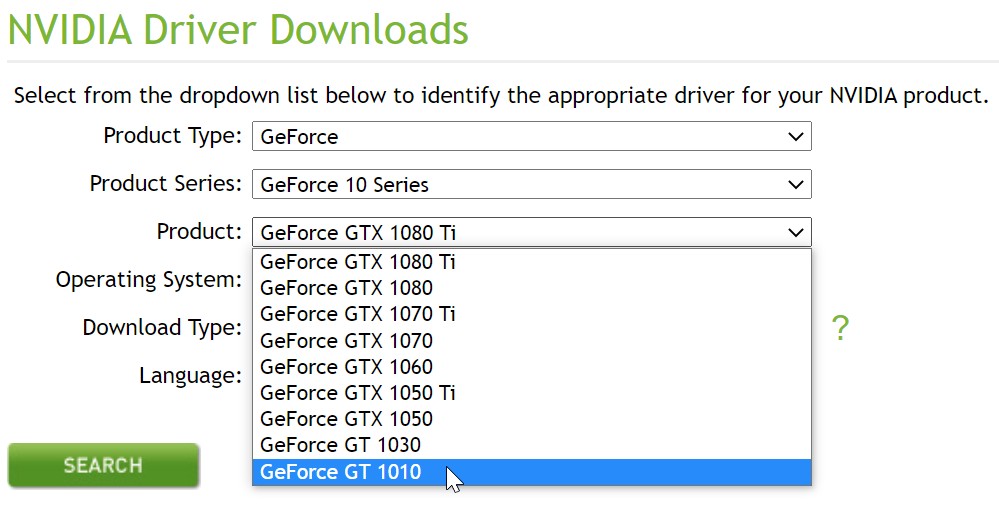
Task: Open the Product Type dropdown showing GeForce
Action: tap(531, 137)
